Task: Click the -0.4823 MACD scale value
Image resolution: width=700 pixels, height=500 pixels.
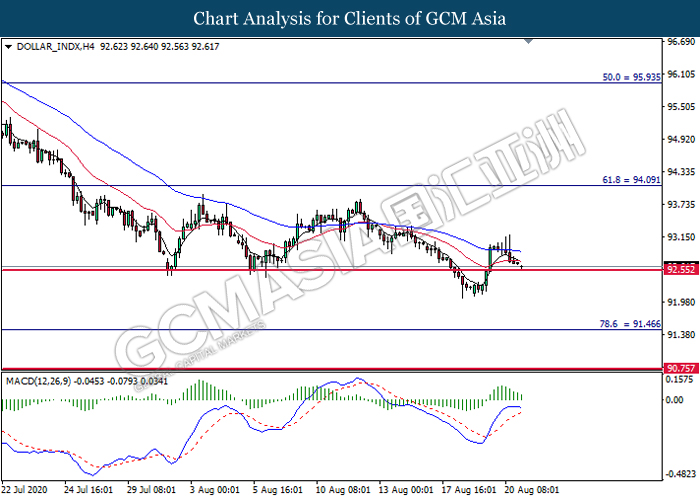Action: (680, 473)
